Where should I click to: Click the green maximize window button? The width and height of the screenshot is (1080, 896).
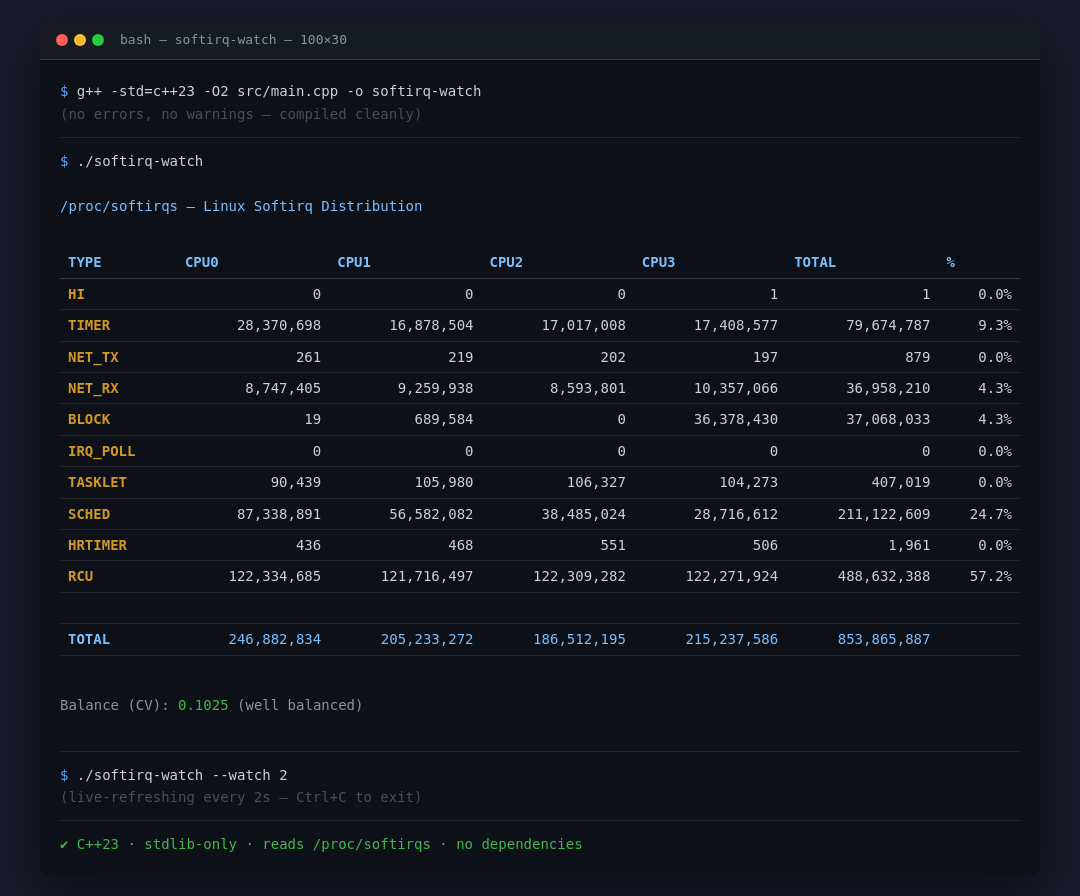tap(98, 40)
